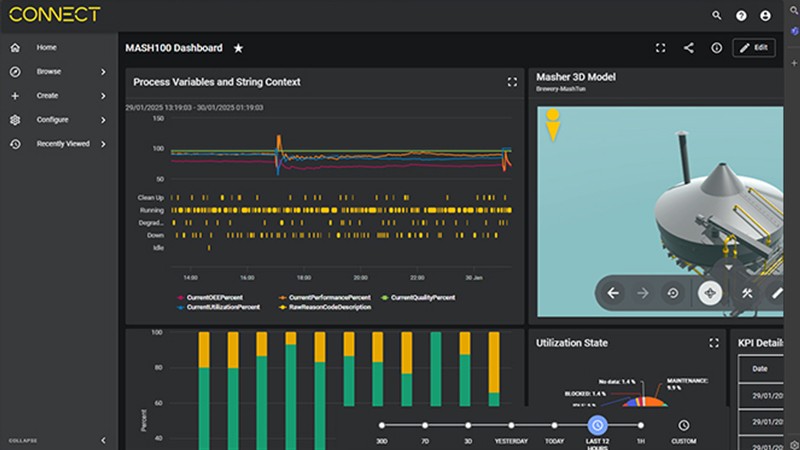Click the chart date range text
Screen dimensions: 800x450
click(x=194, y=108)
